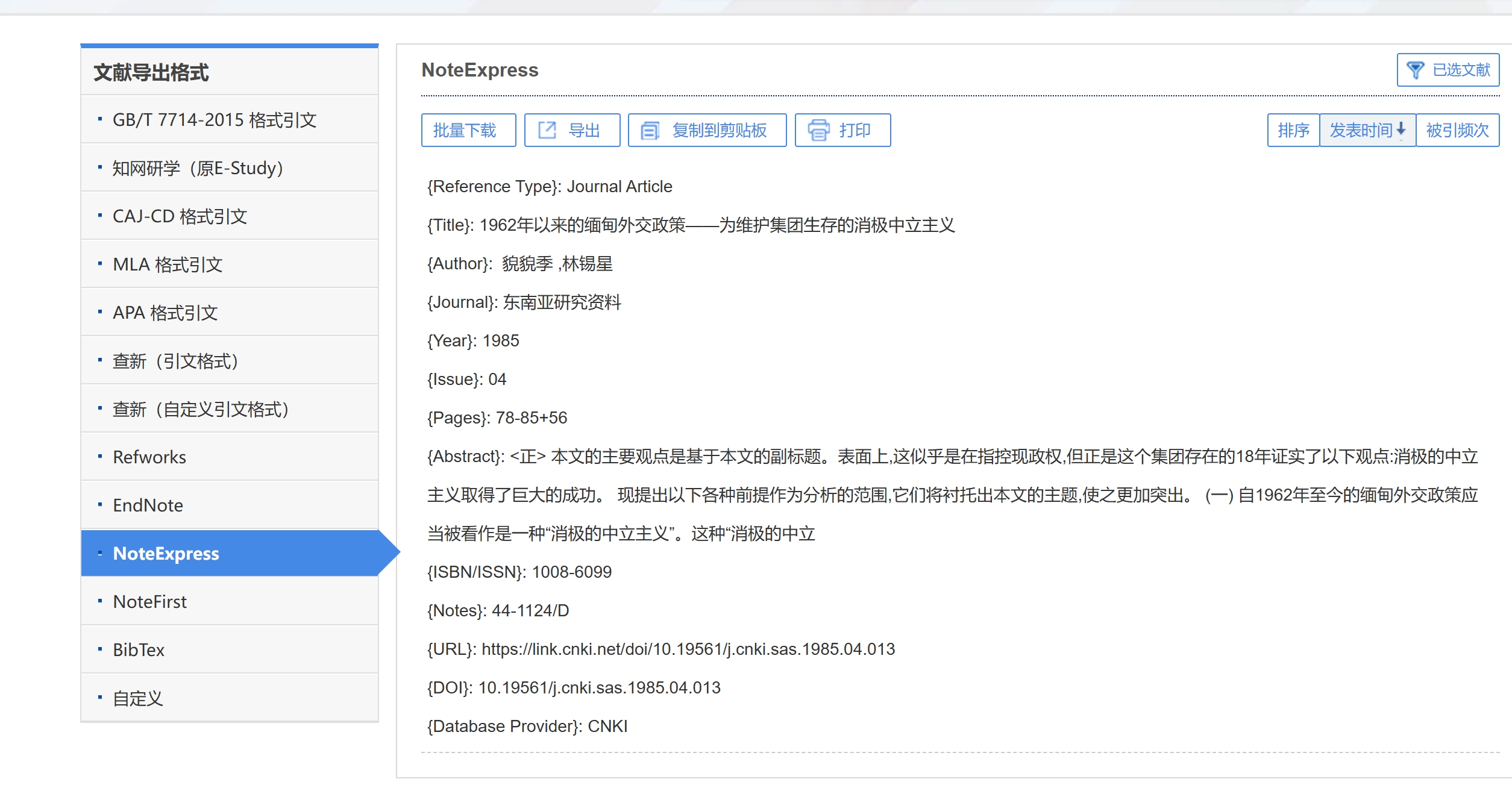
Task: Choose APA 格式引文 export format
Action: 230,312
